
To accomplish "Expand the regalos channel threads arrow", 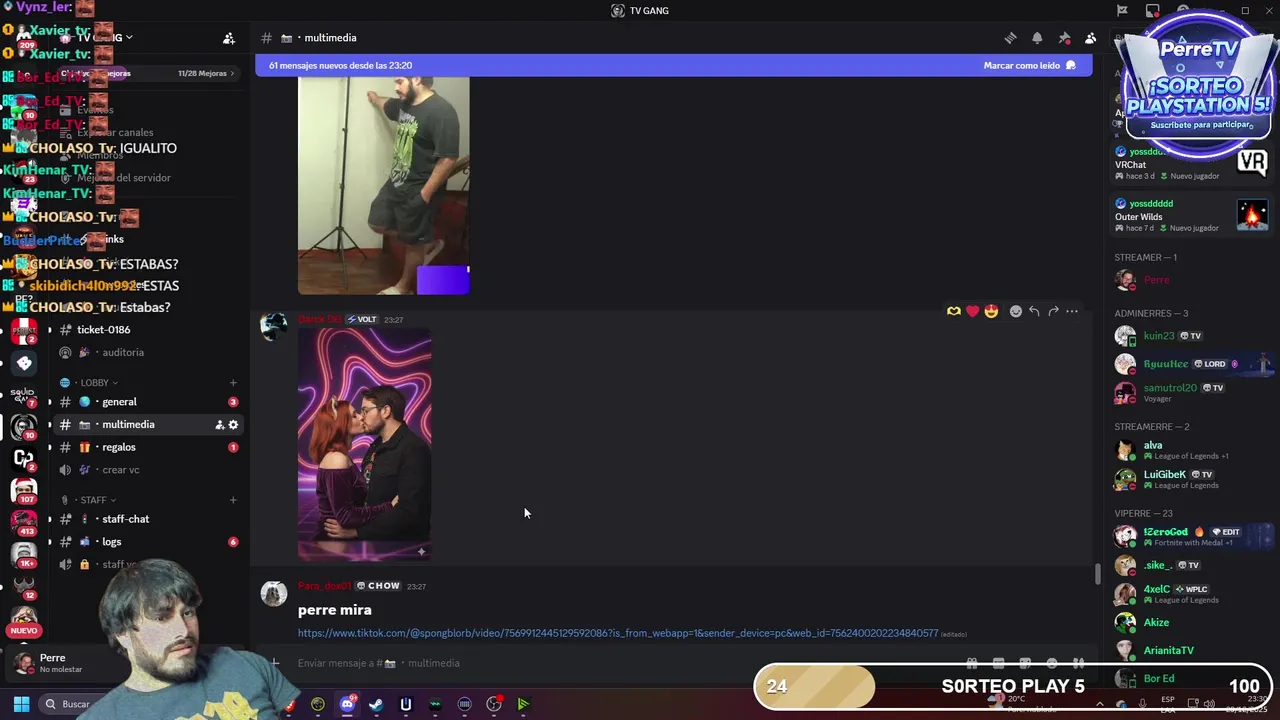I will 49,447.
